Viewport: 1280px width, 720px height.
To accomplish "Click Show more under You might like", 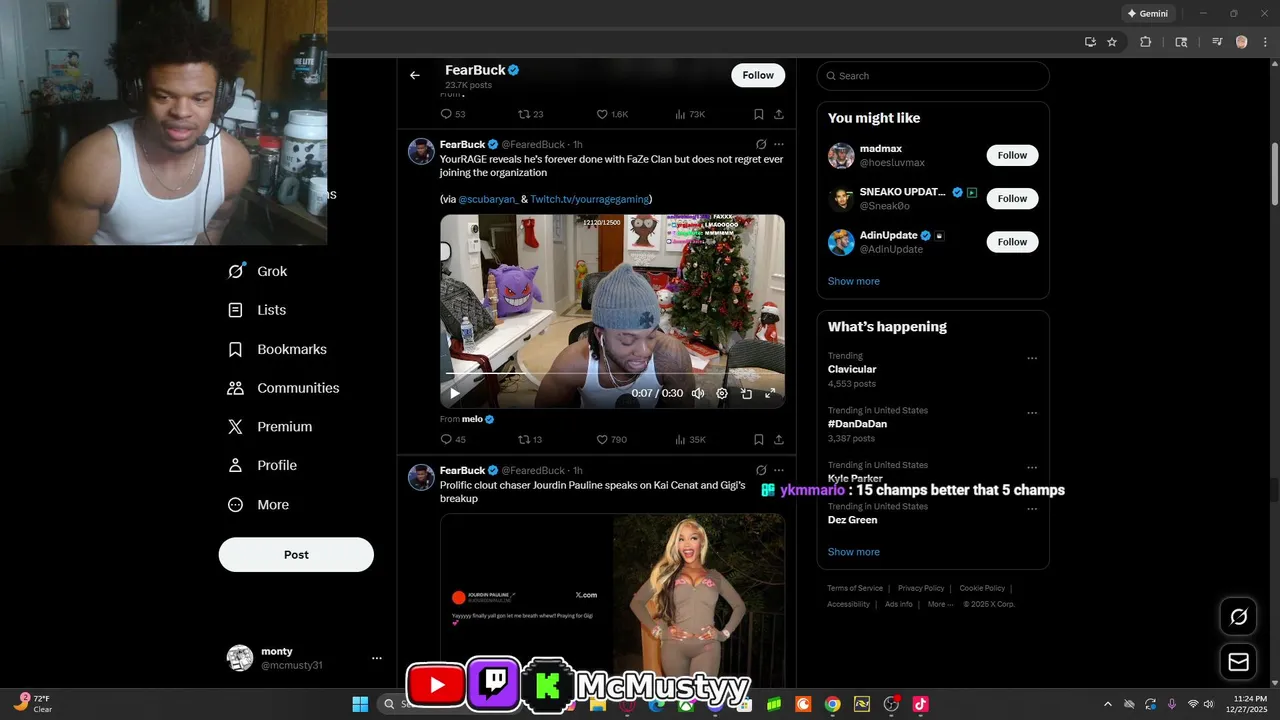I will pos(854,281).
